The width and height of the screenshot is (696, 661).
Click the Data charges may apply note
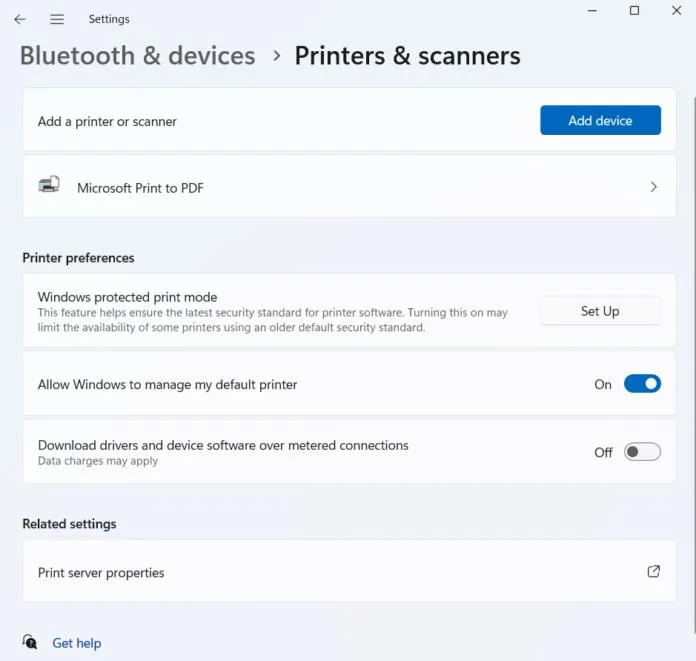click(x=98, y=461)
